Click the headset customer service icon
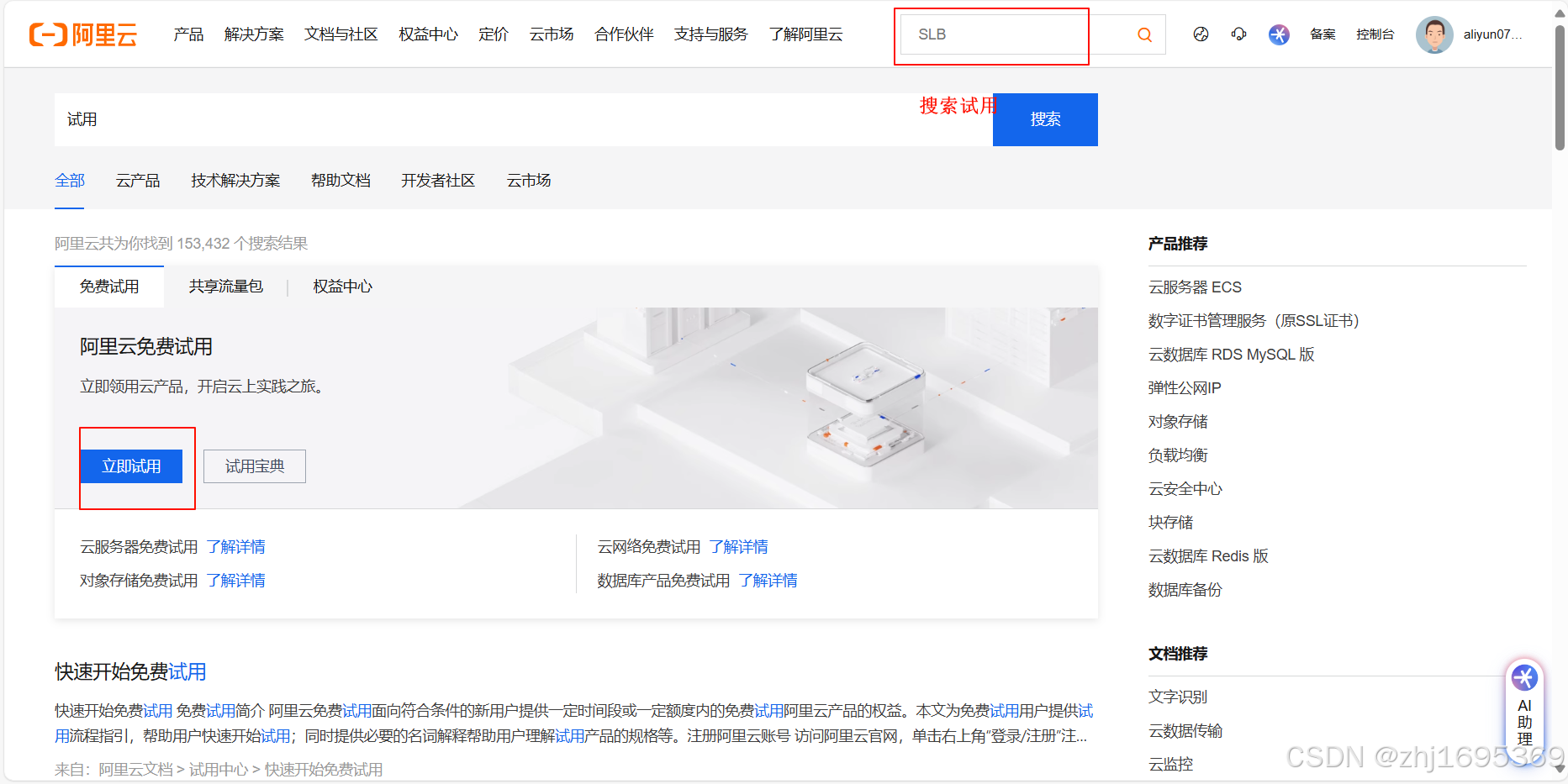This screenshot has width=1568, height=784. pos(1238,34)
